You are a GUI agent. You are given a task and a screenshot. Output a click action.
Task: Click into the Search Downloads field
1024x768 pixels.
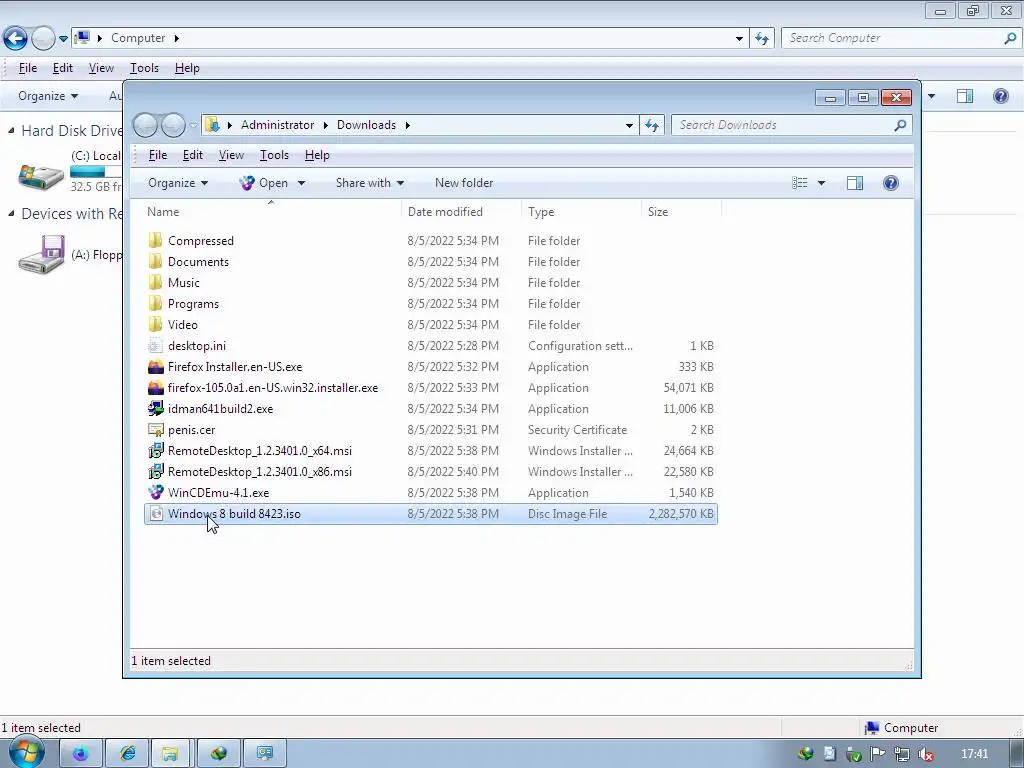[x=784, y=125]
